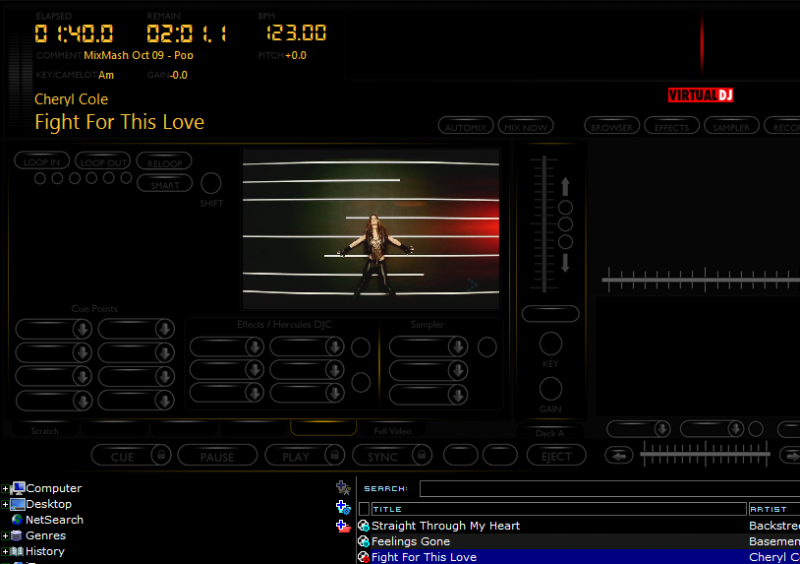Click the NetSearch globe icon

pos(17,520)
